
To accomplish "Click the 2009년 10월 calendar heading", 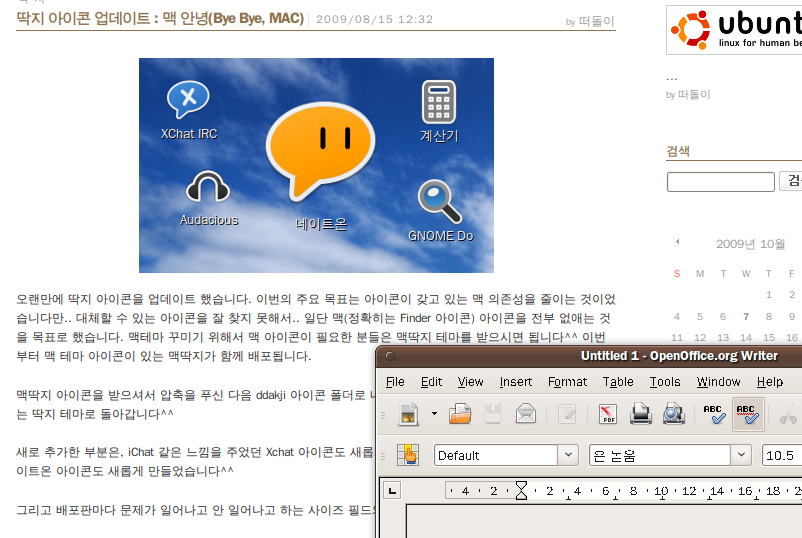I will tap(750, 244).
